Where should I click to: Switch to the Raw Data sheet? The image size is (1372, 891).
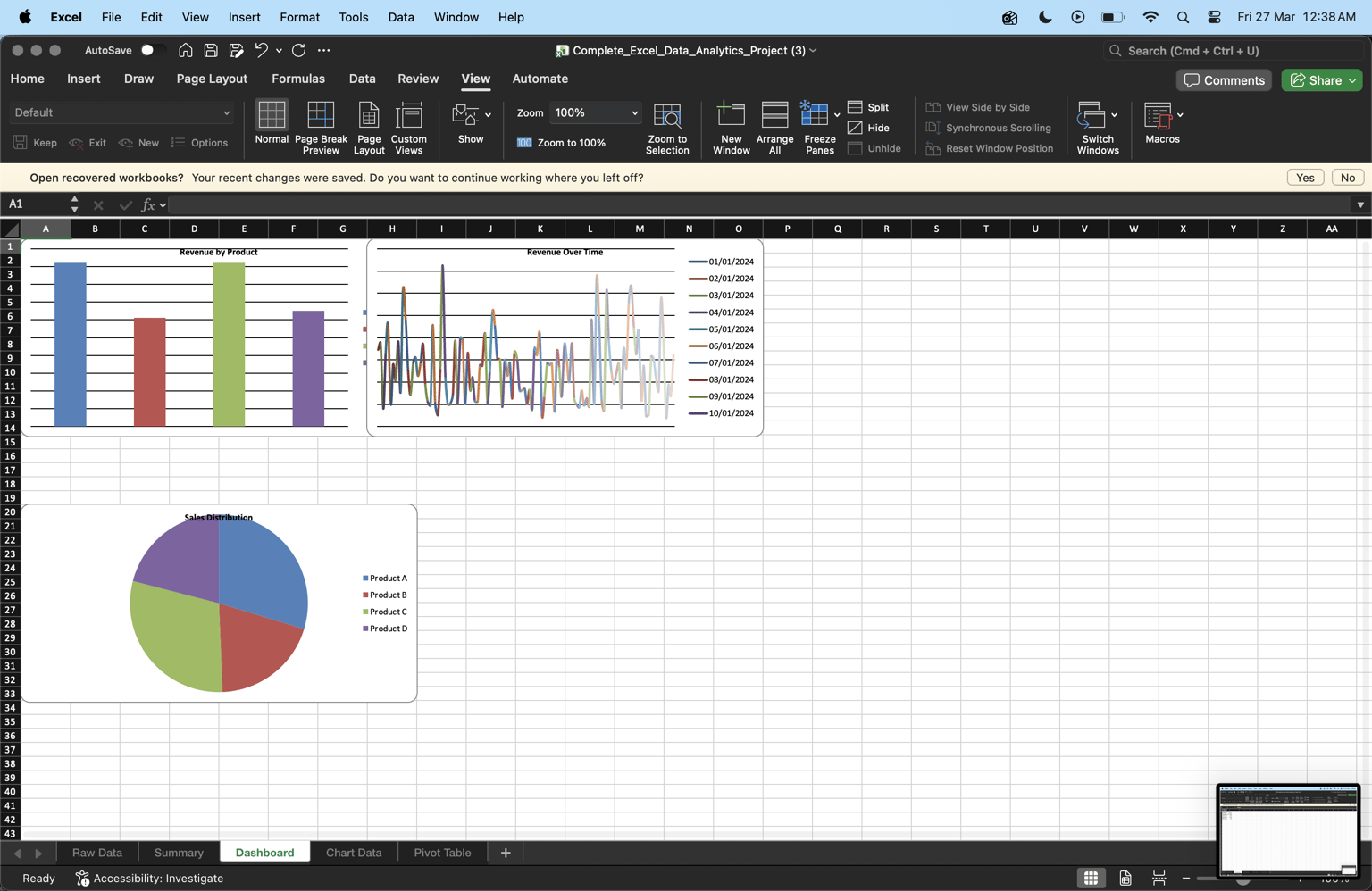(x=97, y=853)
